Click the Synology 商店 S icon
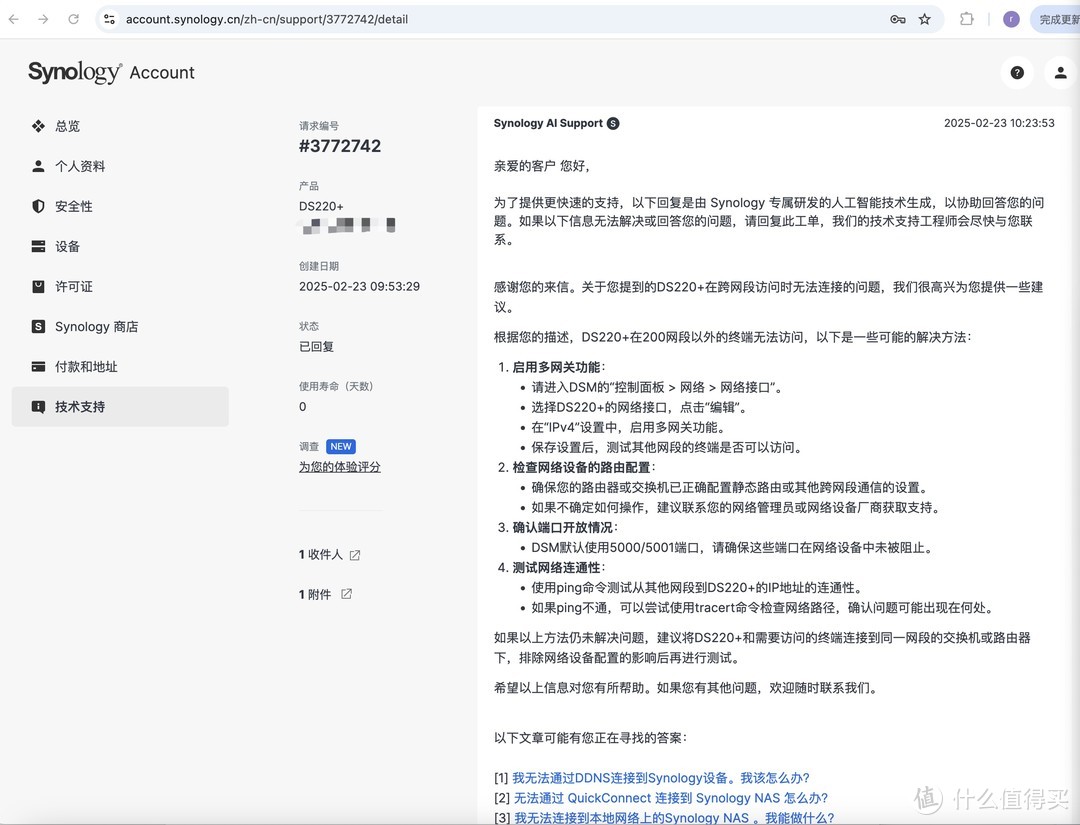1080x825 pixels. click(39, 326)
